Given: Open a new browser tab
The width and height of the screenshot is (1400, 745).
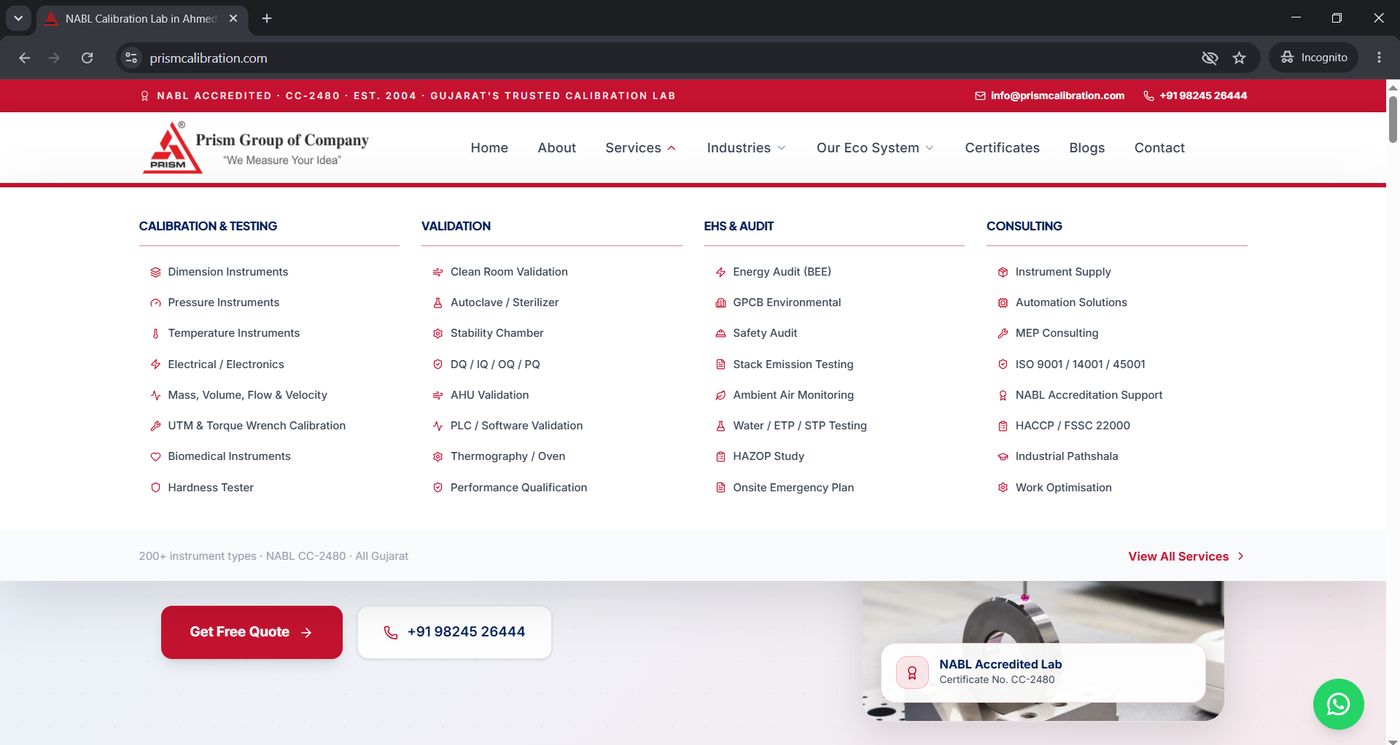Looking at the screenshot, I should (267, 18).
